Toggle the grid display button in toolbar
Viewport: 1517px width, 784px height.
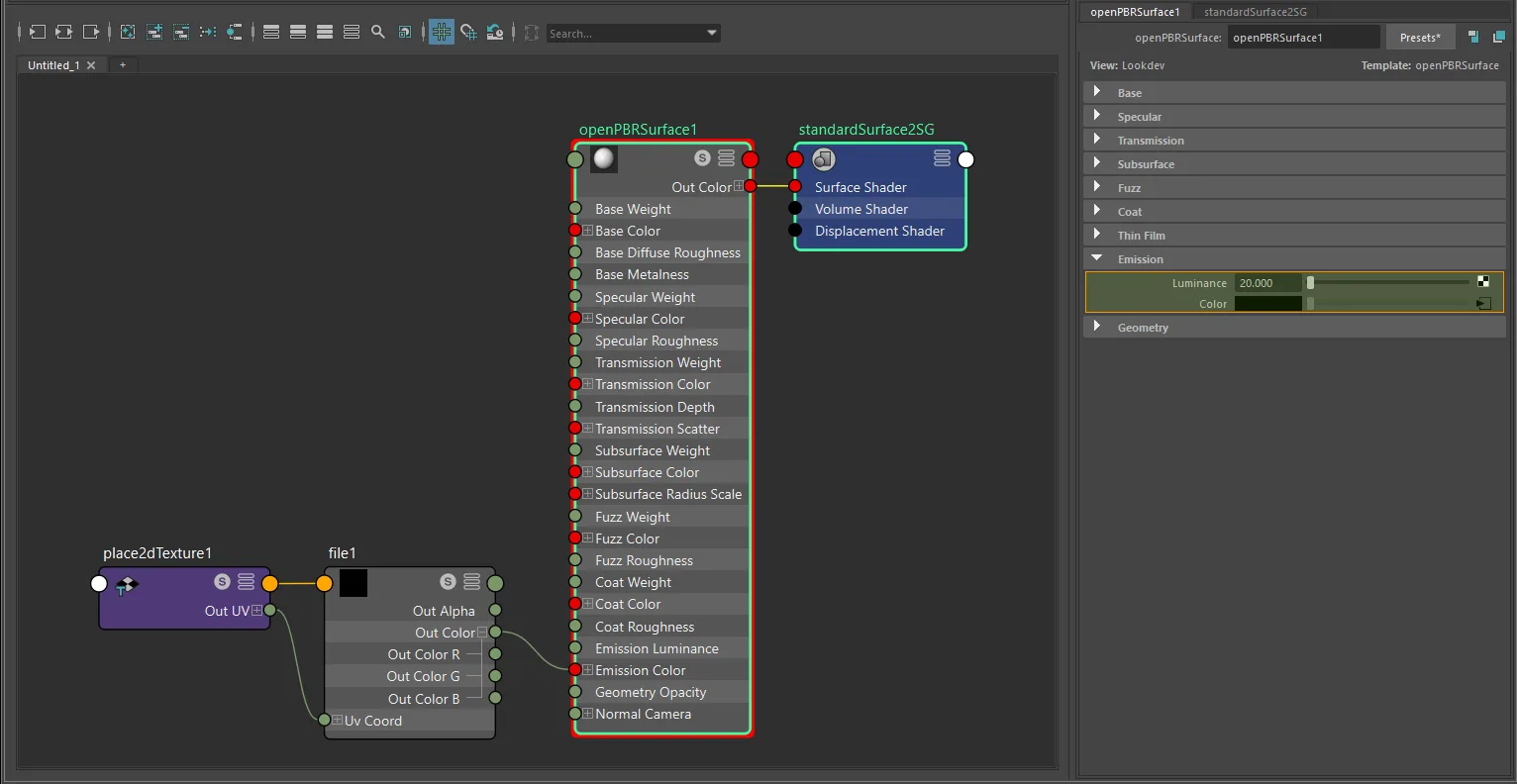pos(442,33)
